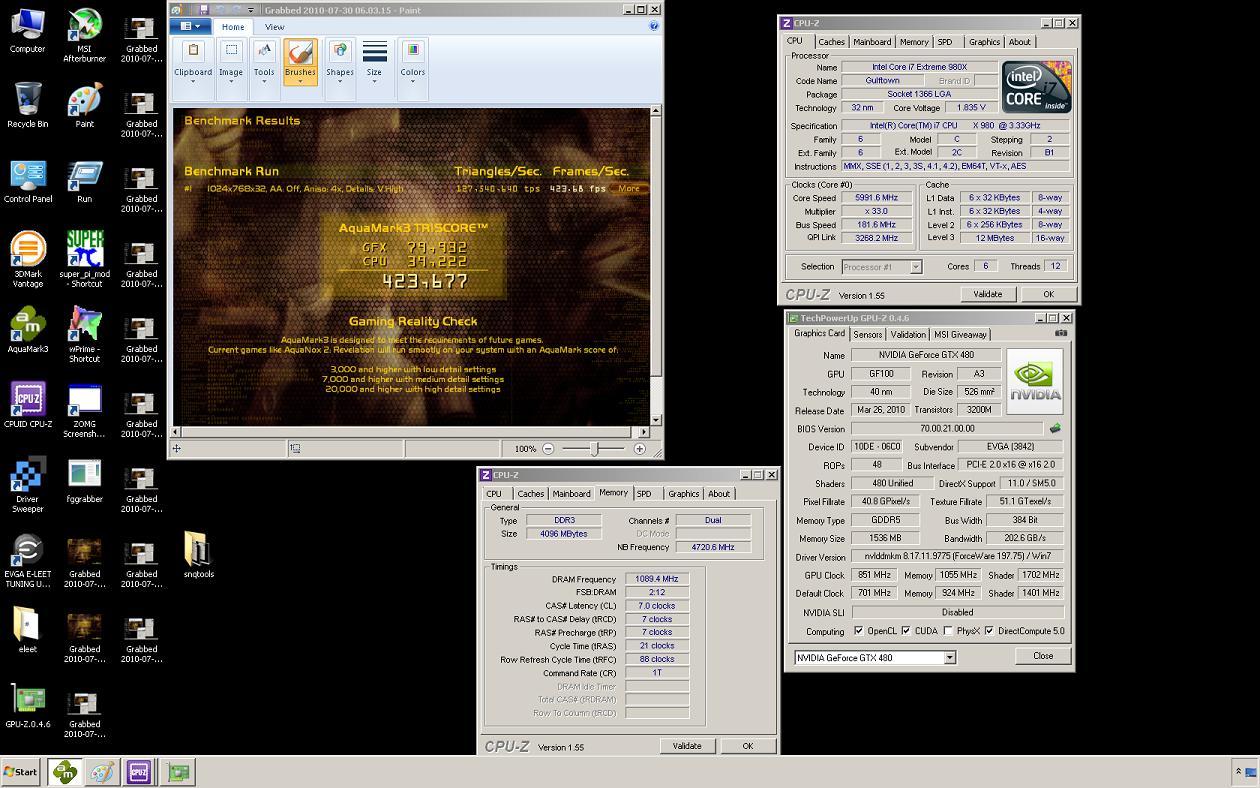This screenshot has width=1260, height=788.
Task: Click Validate in the top CPU-Z window
Action: point(988,294)
